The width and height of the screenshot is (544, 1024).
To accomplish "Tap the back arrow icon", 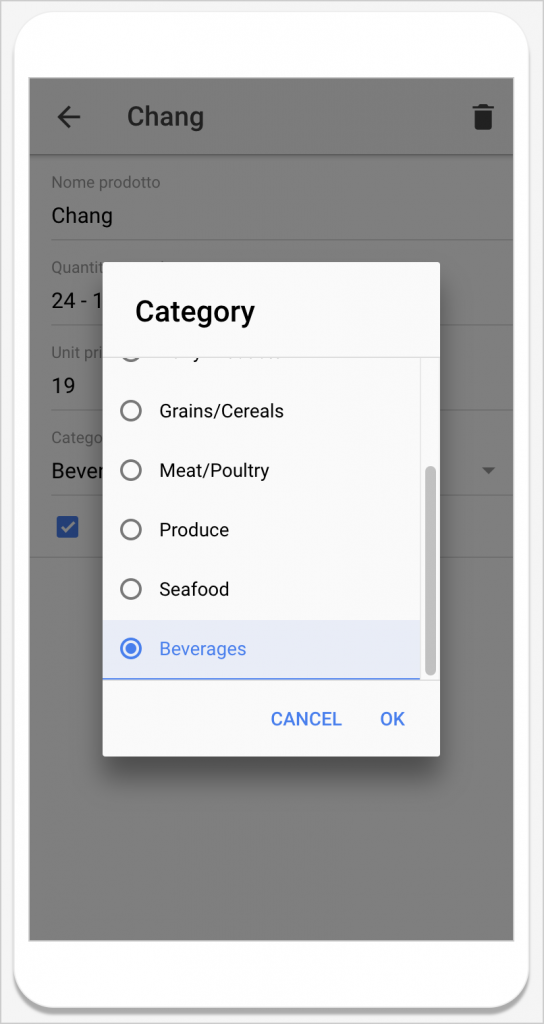I will pyautogui.click(x=69, y=117).
